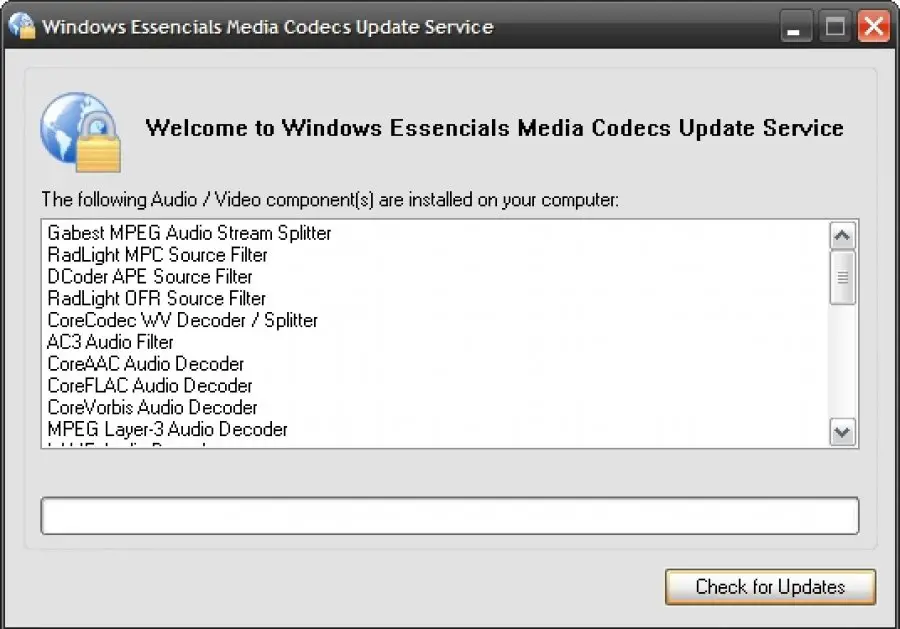Click the component list scrollbar thumb
This screenshot has width=900, height=629.
point(843,277)
